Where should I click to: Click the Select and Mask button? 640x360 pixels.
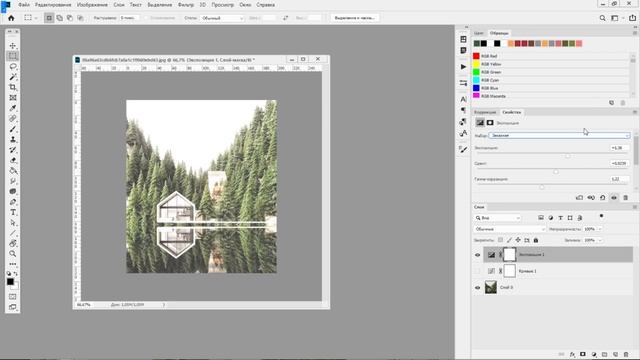(x=355, y=18)
